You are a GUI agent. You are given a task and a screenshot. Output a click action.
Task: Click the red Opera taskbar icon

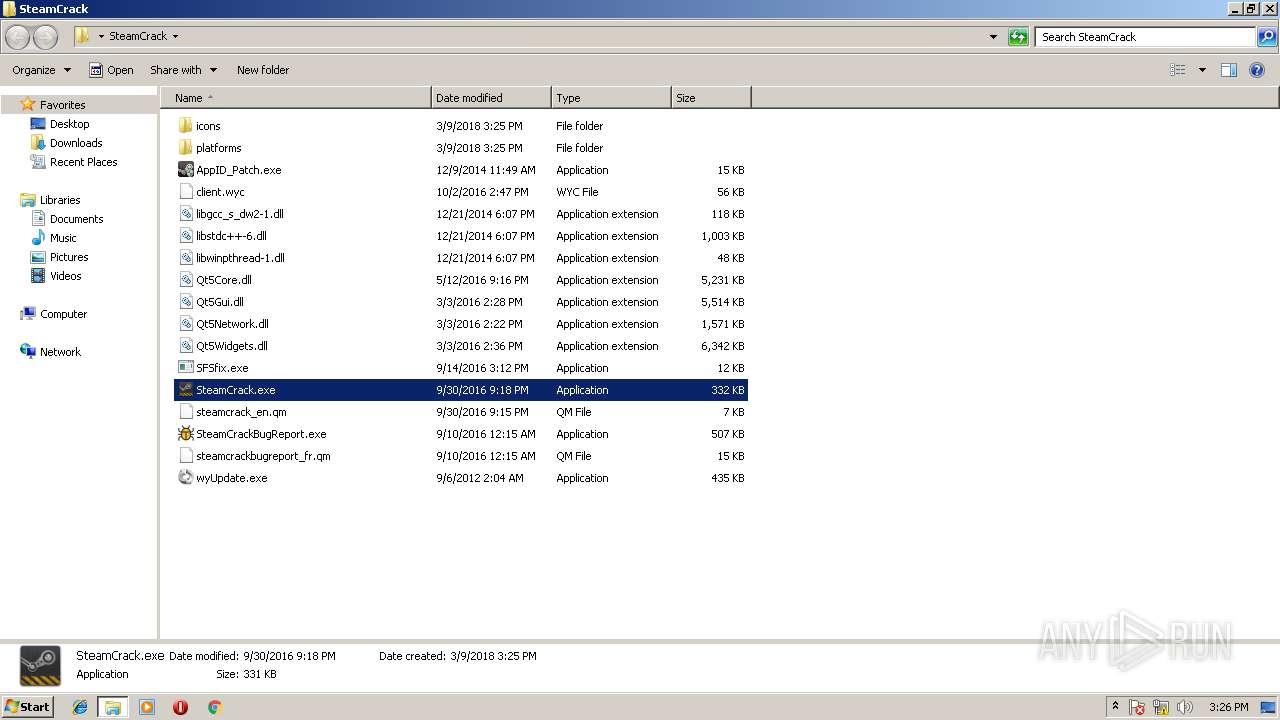click(x=180, y=707)
